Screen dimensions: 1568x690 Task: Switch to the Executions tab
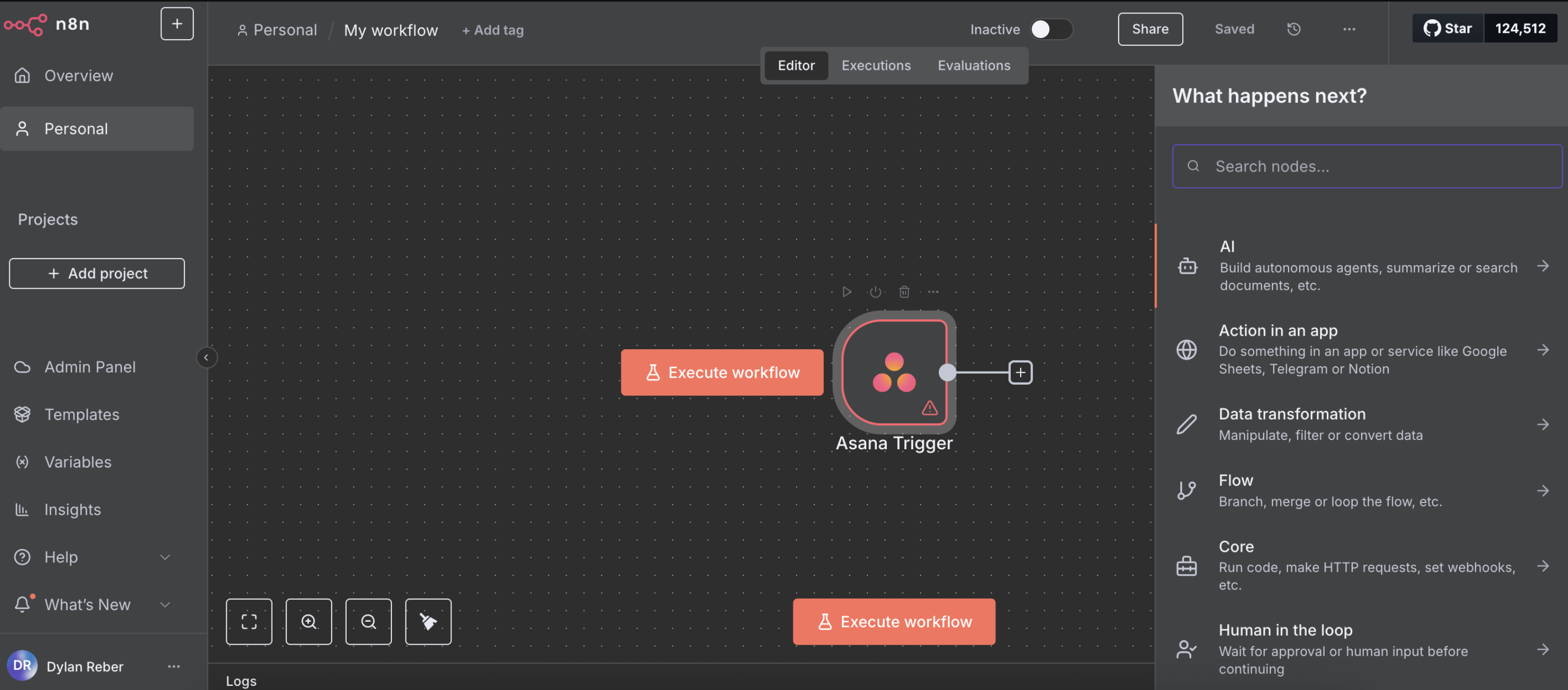coord(876,65)
